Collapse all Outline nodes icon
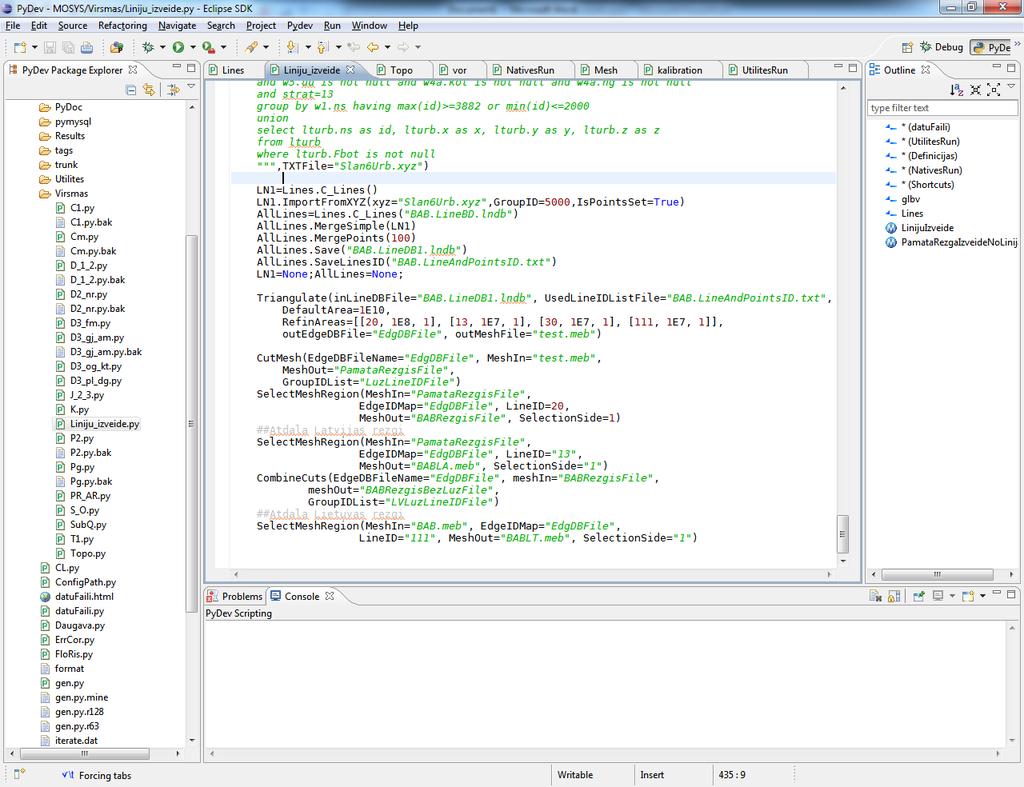 click(x=975, y=89)
